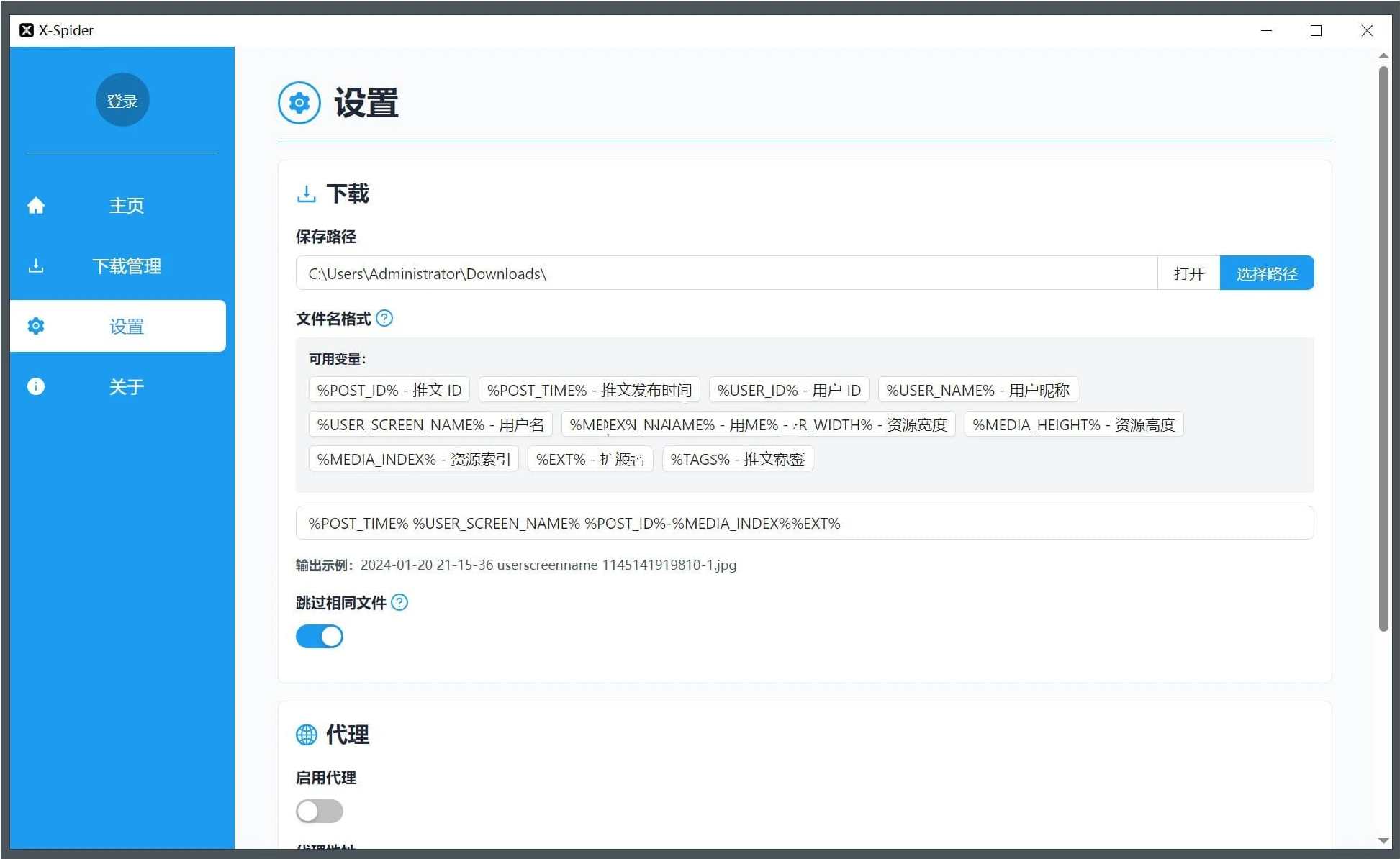
Task: Click the 打开 button for save path
Action: 1188,273
